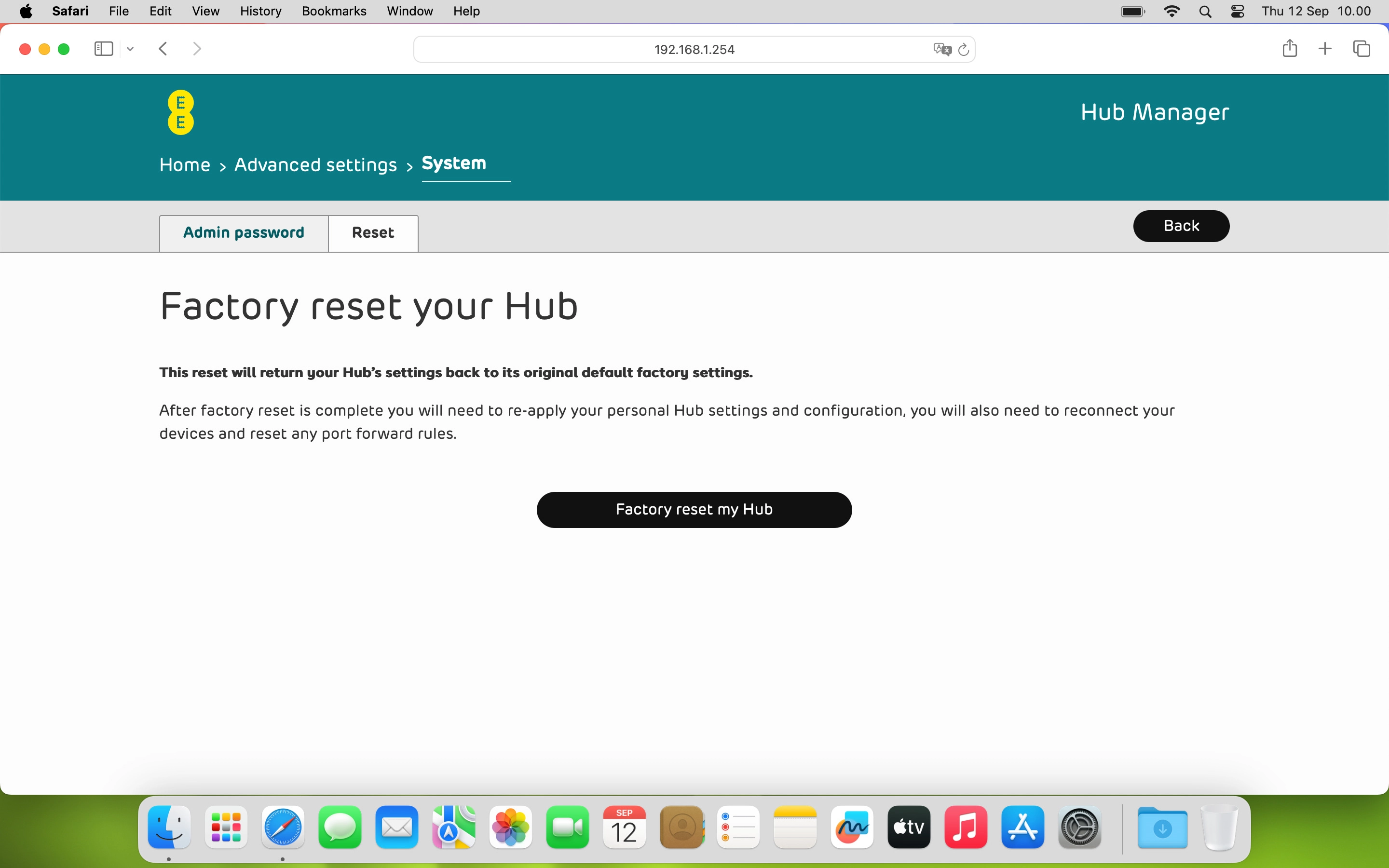
Task: Open Advanced settings from the breadcrumb
Action: point(316,165)
